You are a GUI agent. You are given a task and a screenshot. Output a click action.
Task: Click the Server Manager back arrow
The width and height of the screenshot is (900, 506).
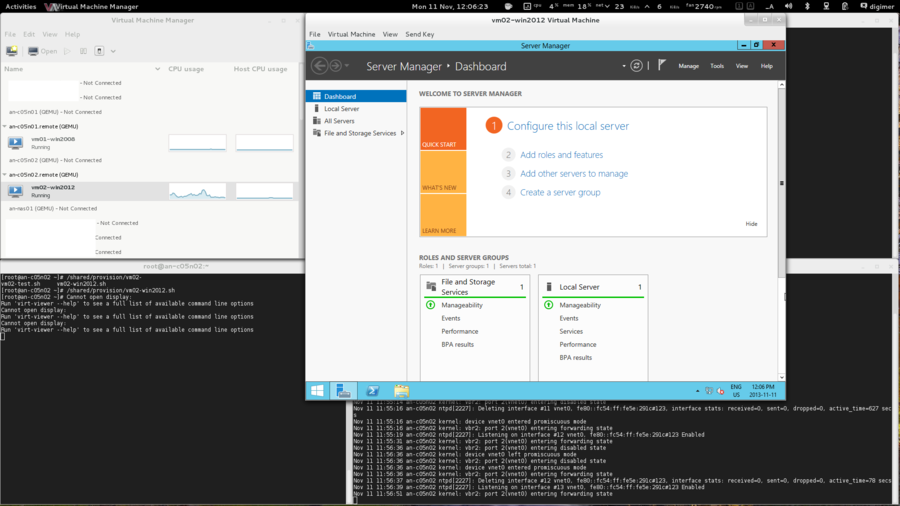(320, 66)
